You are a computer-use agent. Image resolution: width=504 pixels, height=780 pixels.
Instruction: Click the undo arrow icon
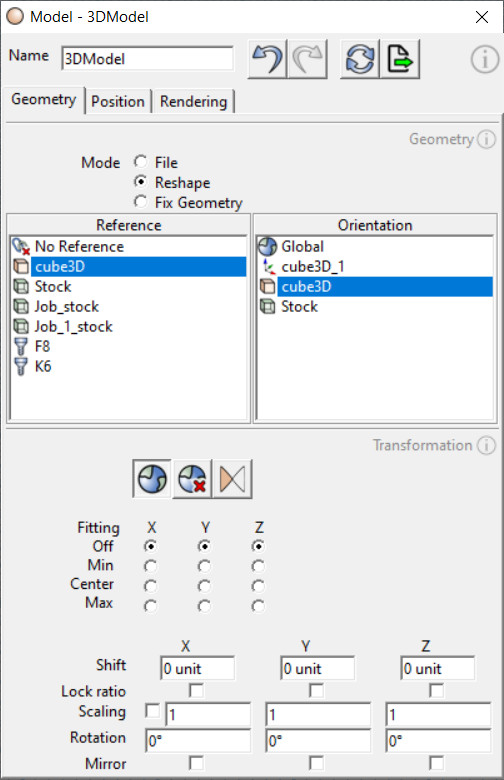click(x=267, y=59)
